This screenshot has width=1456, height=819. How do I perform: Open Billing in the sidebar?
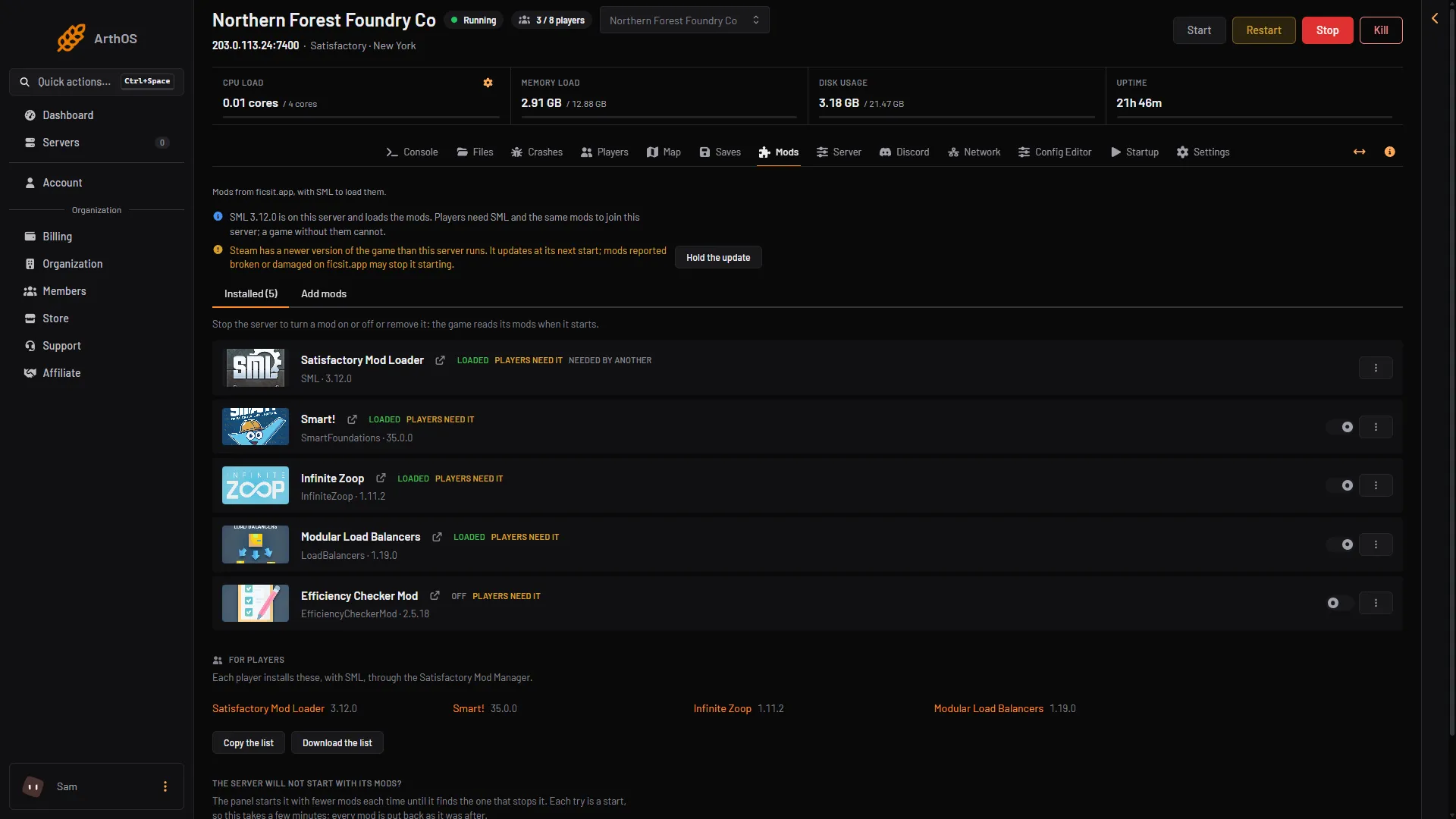[96, 237]
